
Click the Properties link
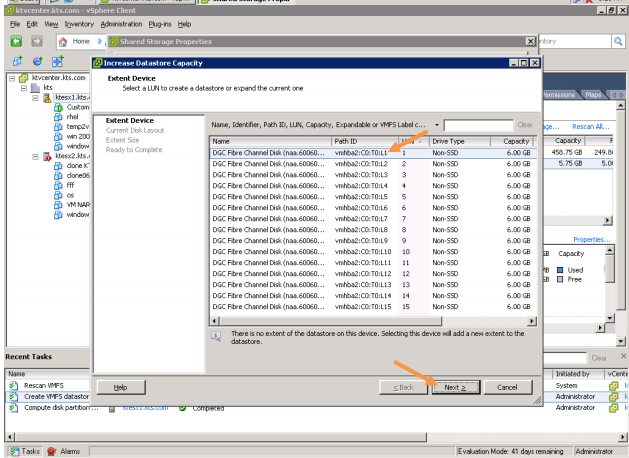click(x=592, y=239)
